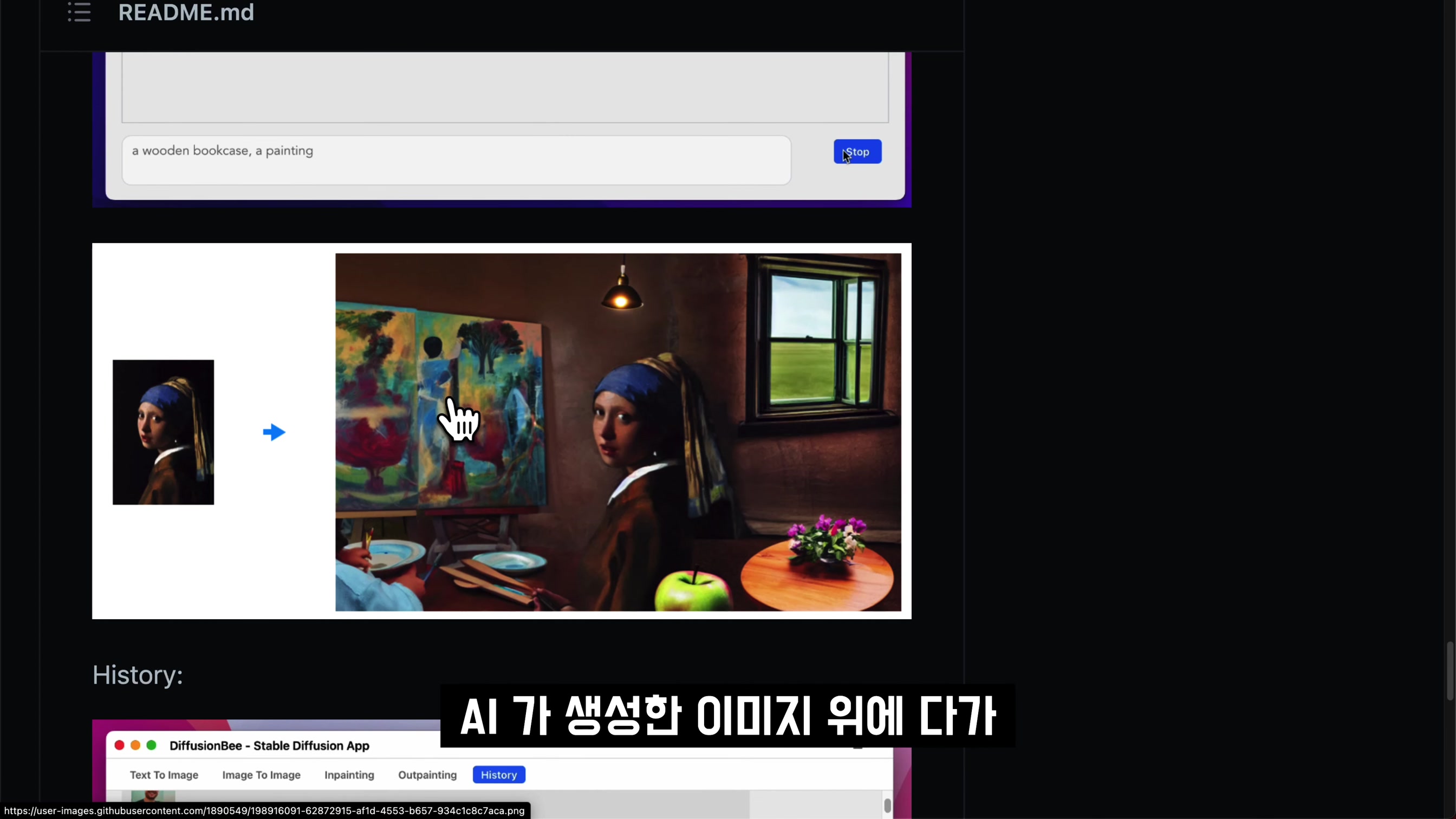Screen dimensions: 1456x819
Task: Click the page vertical scrollbar thumb
Action: [x=1451, y=671]
